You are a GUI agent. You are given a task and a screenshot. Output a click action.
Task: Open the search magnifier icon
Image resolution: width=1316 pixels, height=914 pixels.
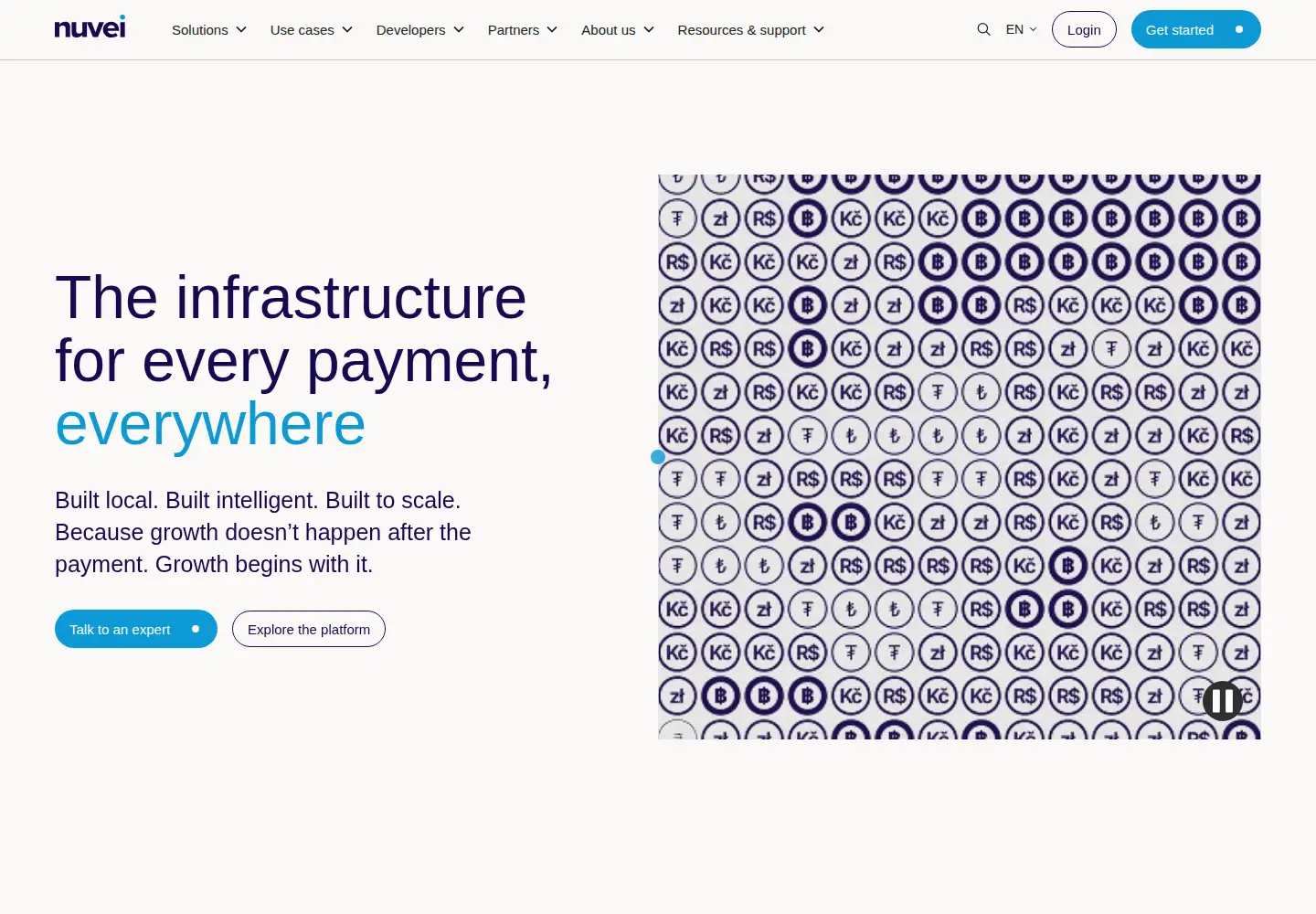[x=983, y=29]
